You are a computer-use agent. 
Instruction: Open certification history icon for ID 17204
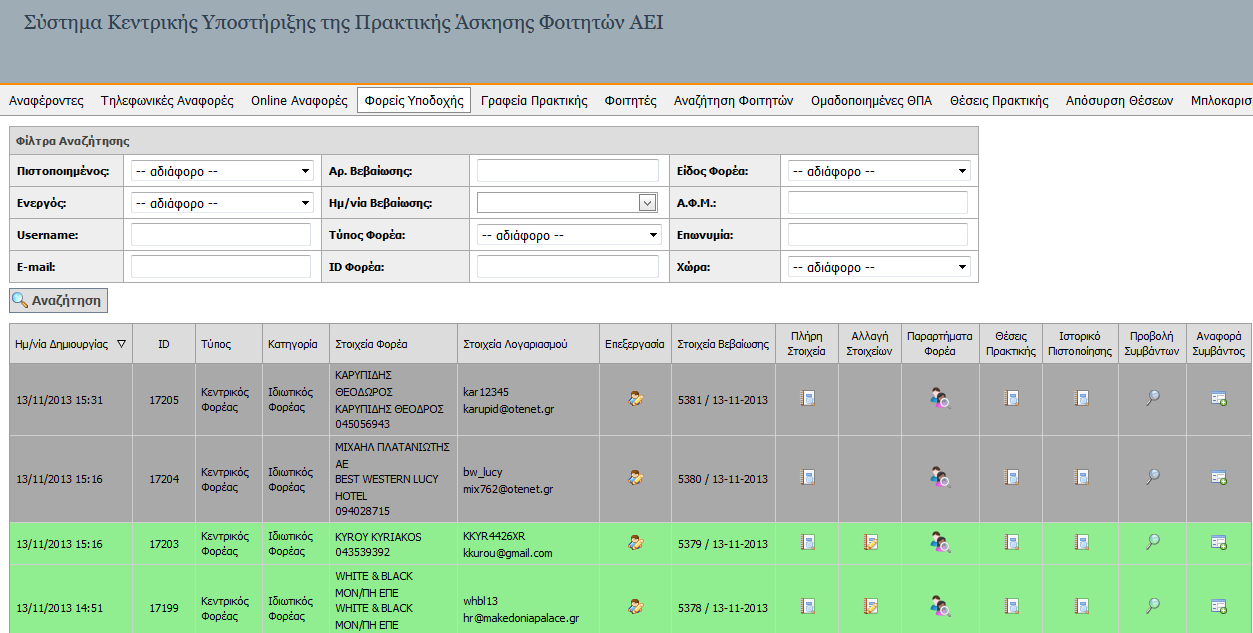[1081, 477]
